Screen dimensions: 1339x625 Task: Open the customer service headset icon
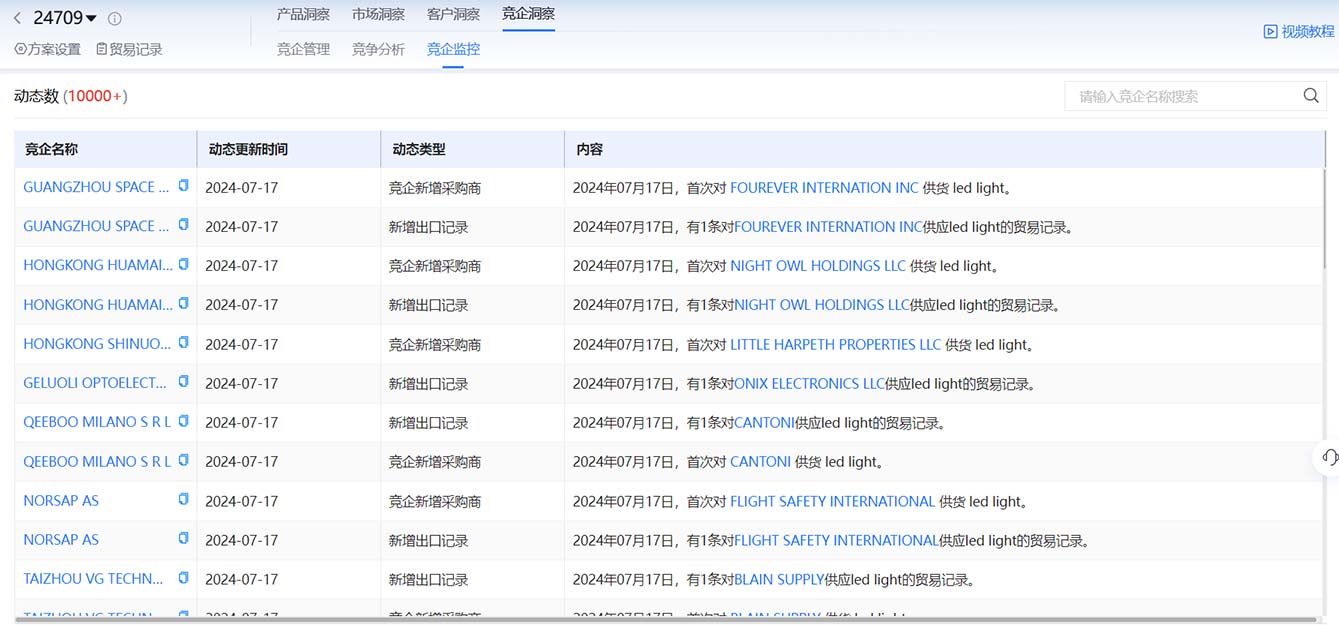[x=1329, y=457]
